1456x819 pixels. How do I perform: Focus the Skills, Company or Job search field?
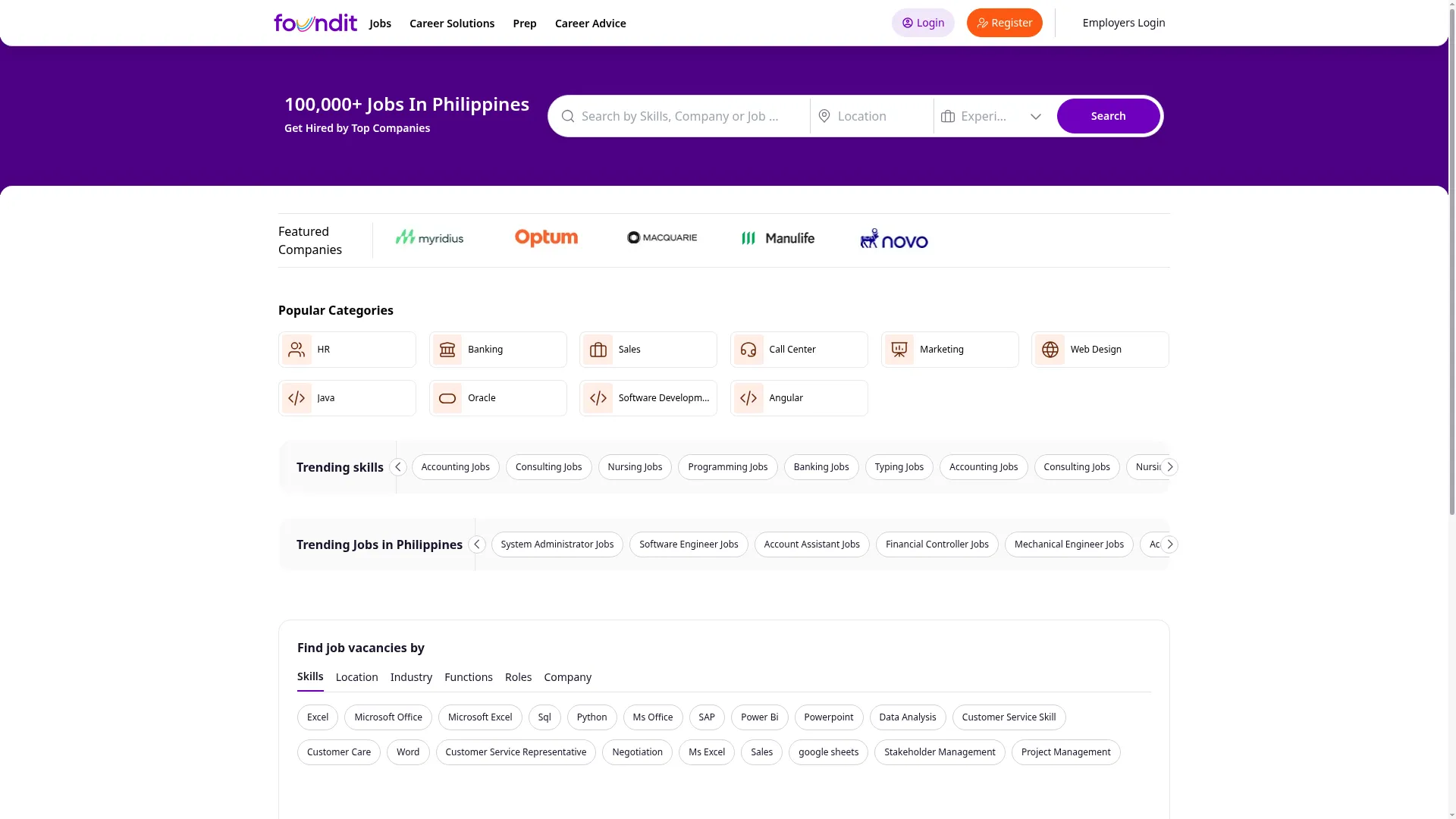click(679, 116)
